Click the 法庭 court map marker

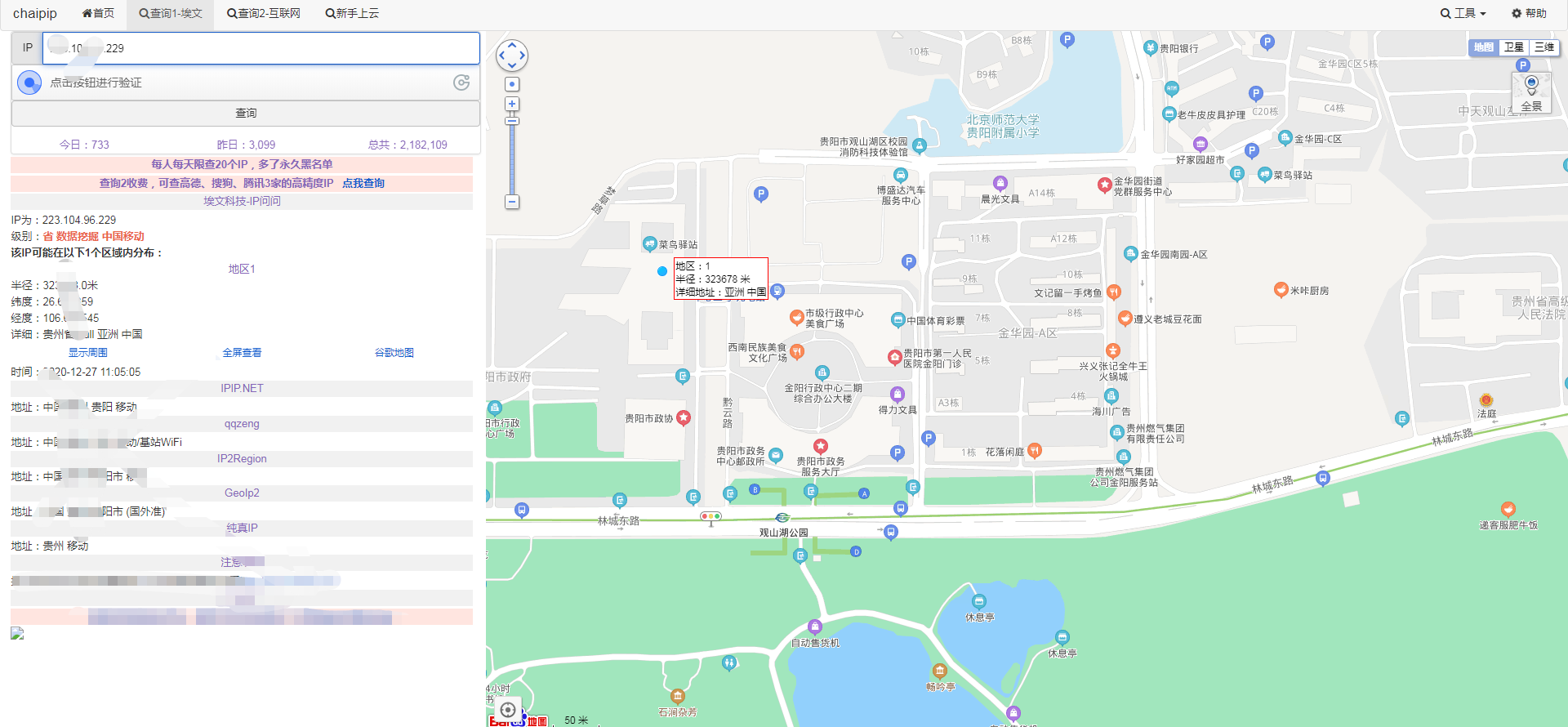1486,400
